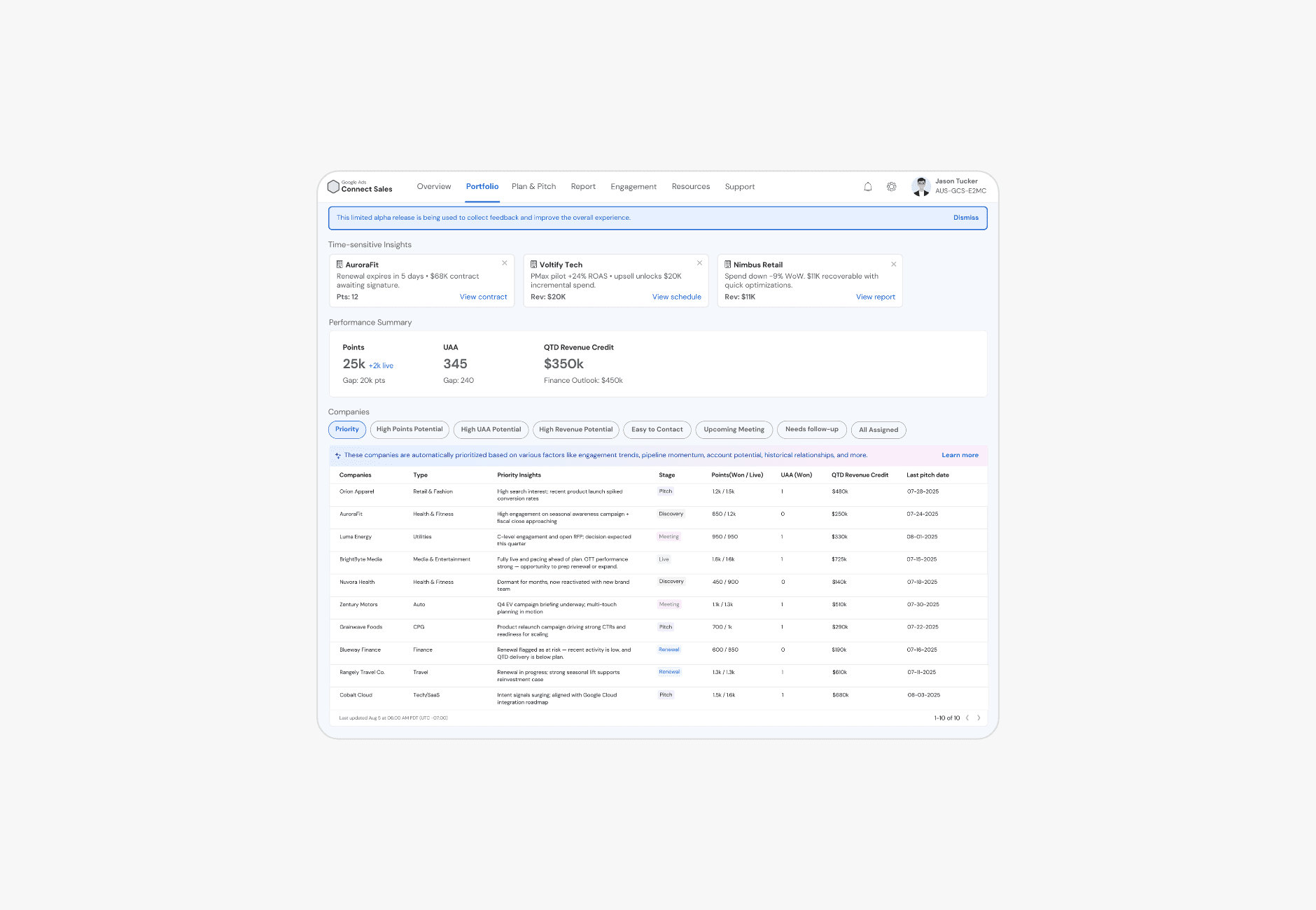This screenshot has width=1316, height=910.
Task: Open the AuroraFit row in the companies table
Action: pyautogui.click(x=658, y=517)
